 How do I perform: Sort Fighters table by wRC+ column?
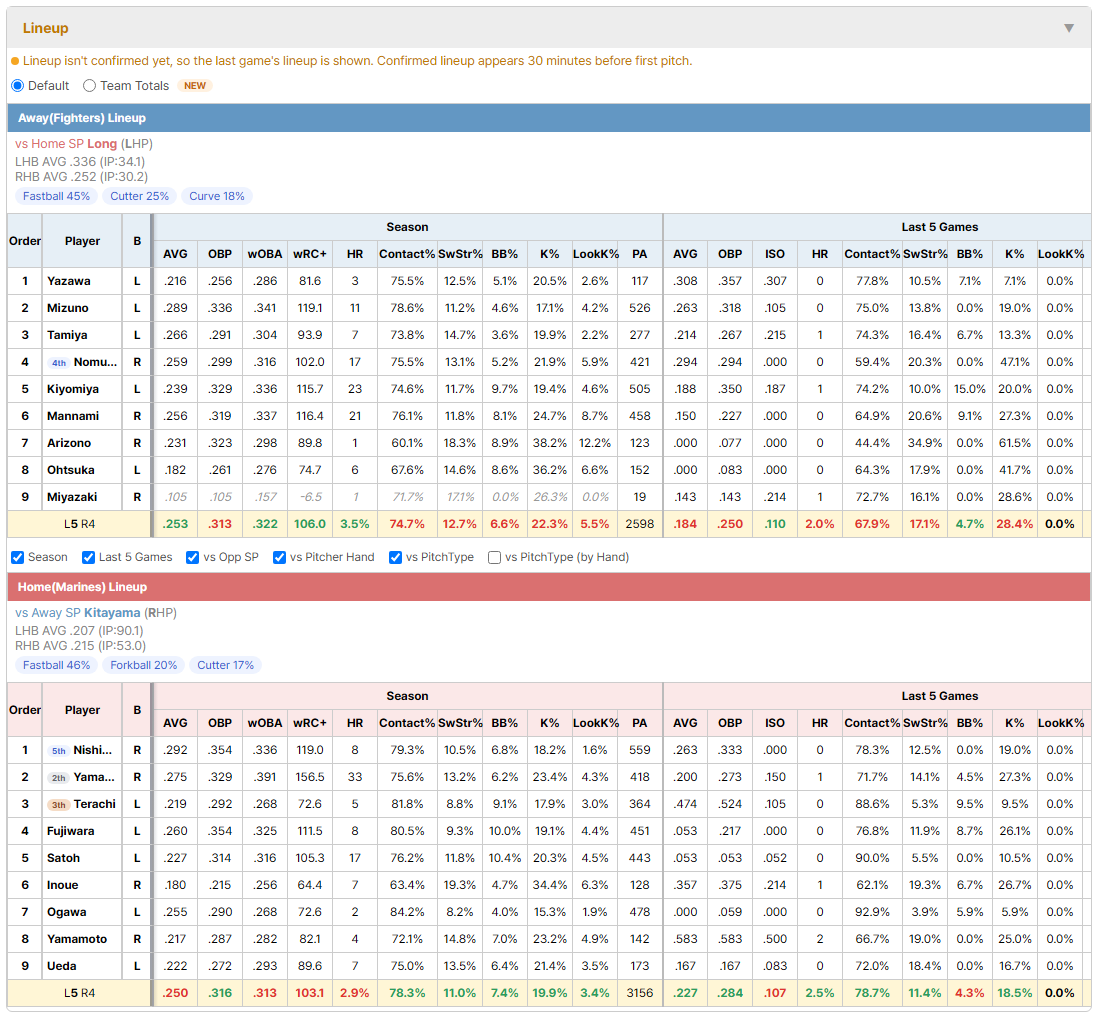point(310,254)
